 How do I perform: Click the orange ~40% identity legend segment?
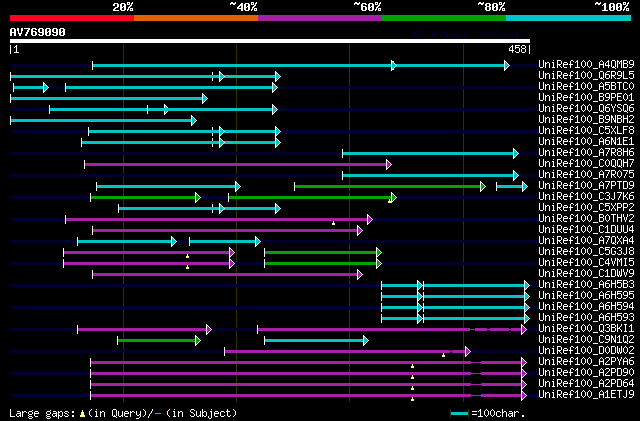click(196, 18)
